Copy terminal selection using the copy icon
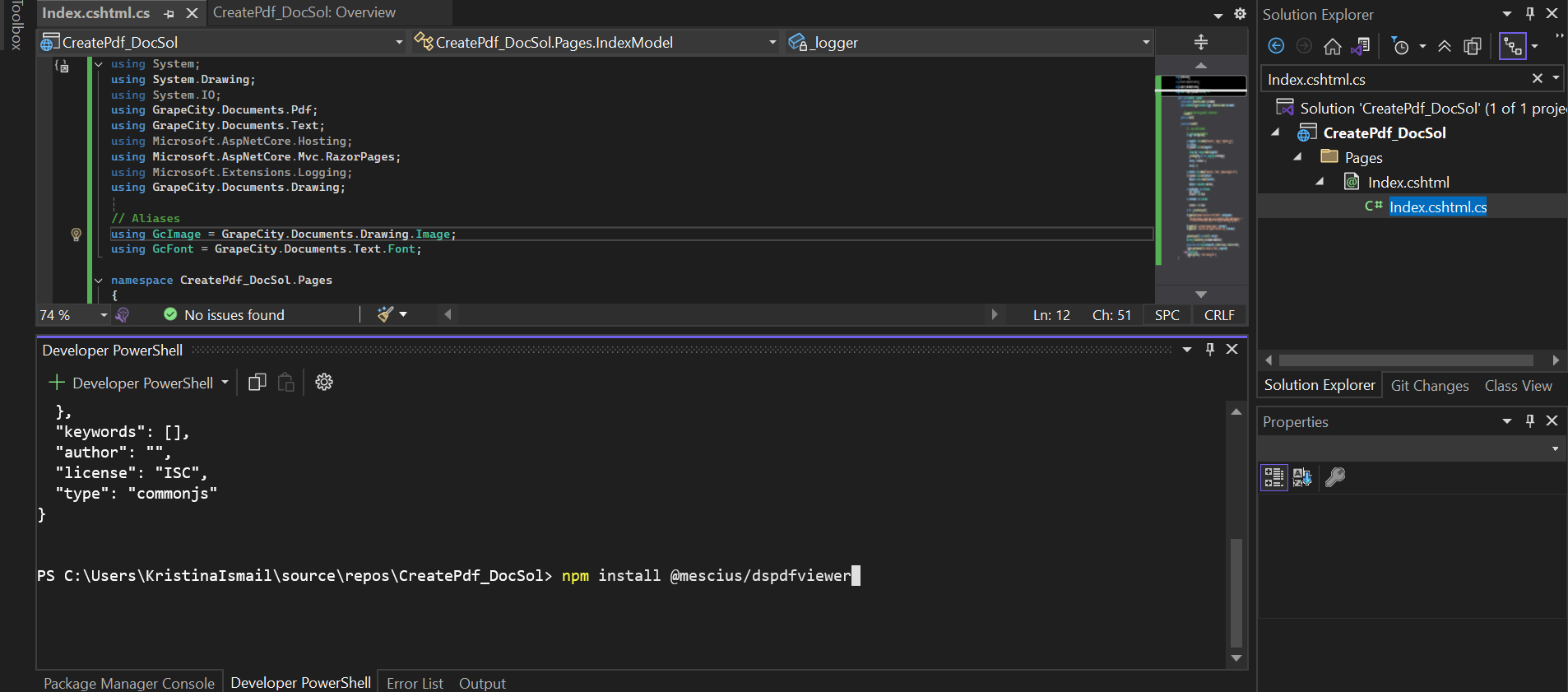The image size is (1568, 692). [x=257, y=382]
